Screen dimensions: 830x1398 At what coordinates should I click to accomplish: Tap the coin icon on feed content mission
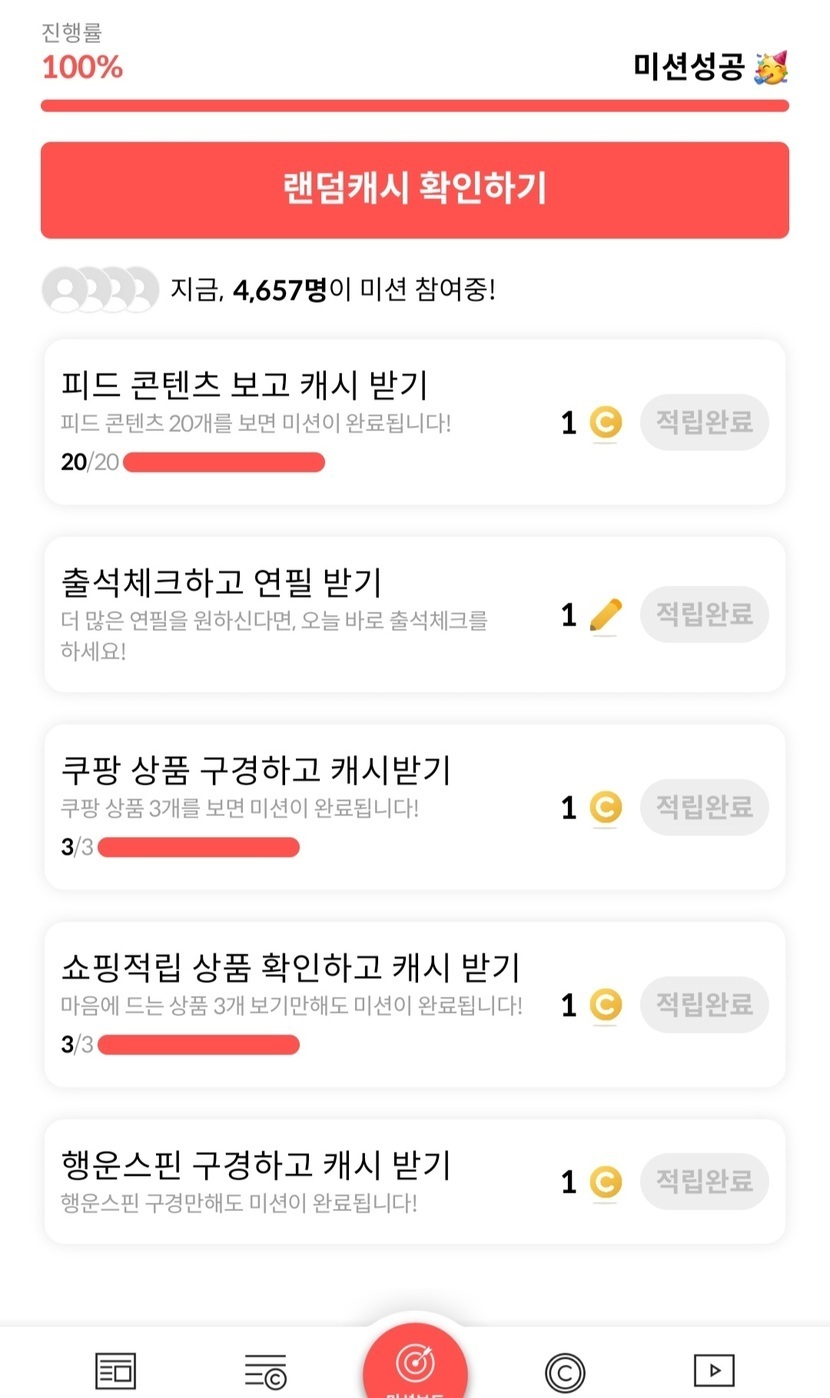(x=605, y=423)
